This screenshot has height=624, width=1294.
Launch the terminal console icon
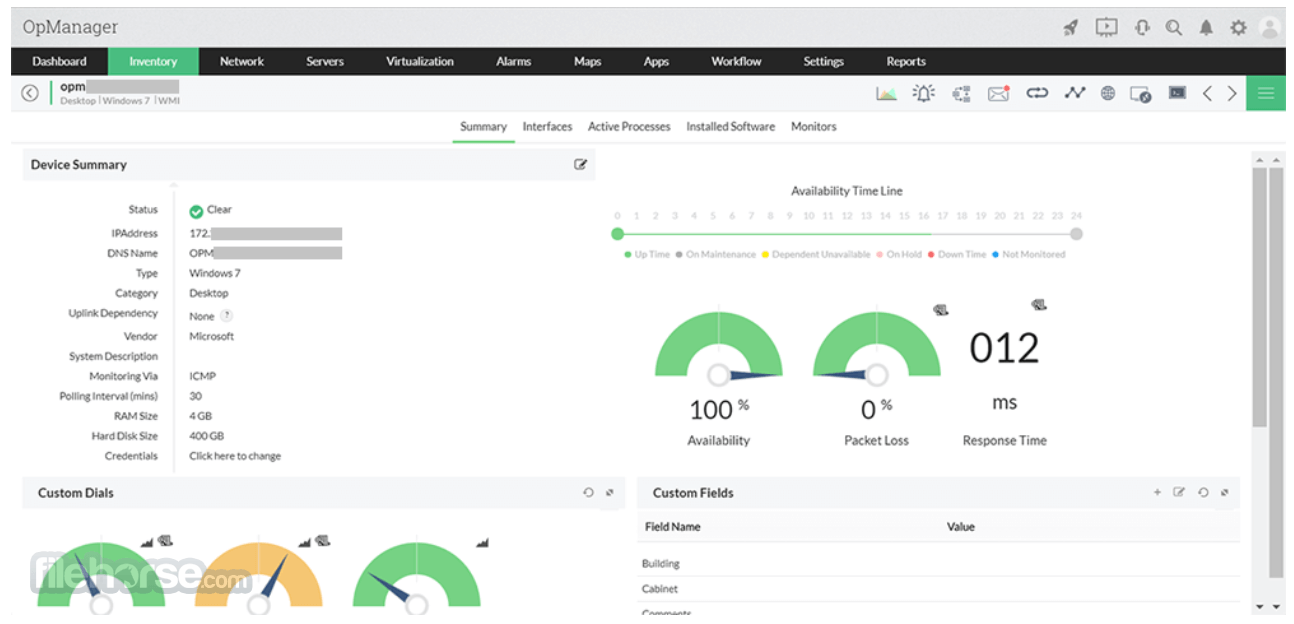click(1177, 93)
